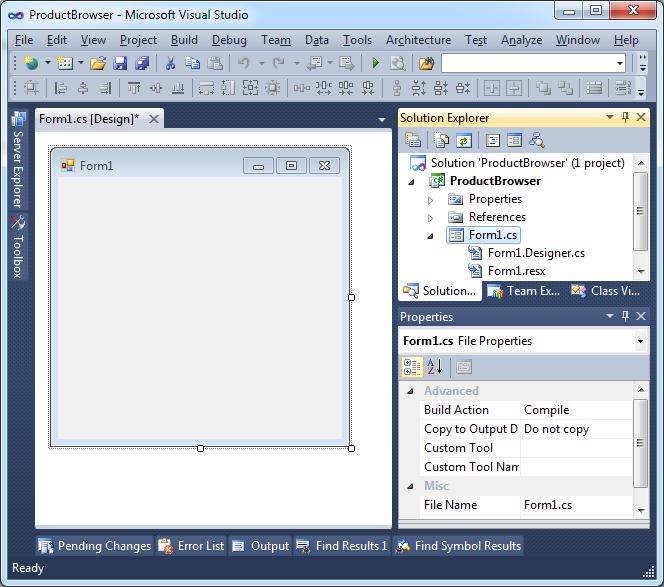Open the Build menu

(x=184, y=40)
